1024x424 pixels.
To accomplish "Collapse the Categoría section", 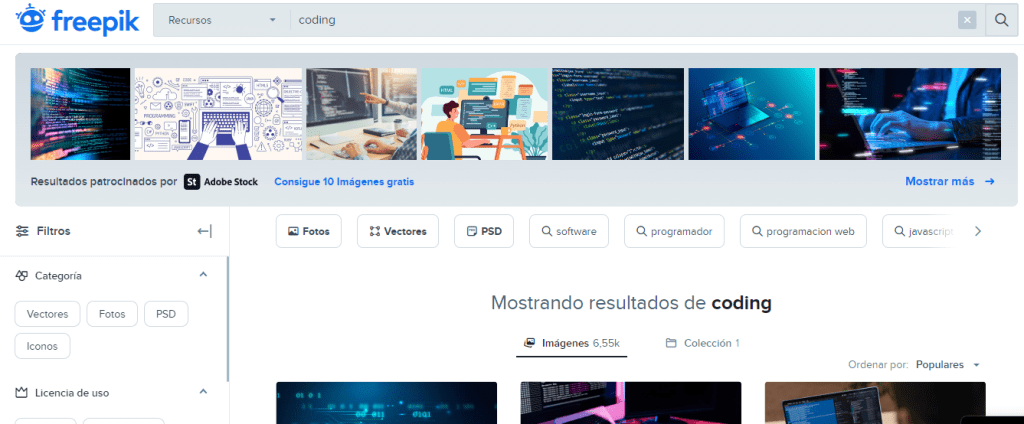I will (203, 274).
